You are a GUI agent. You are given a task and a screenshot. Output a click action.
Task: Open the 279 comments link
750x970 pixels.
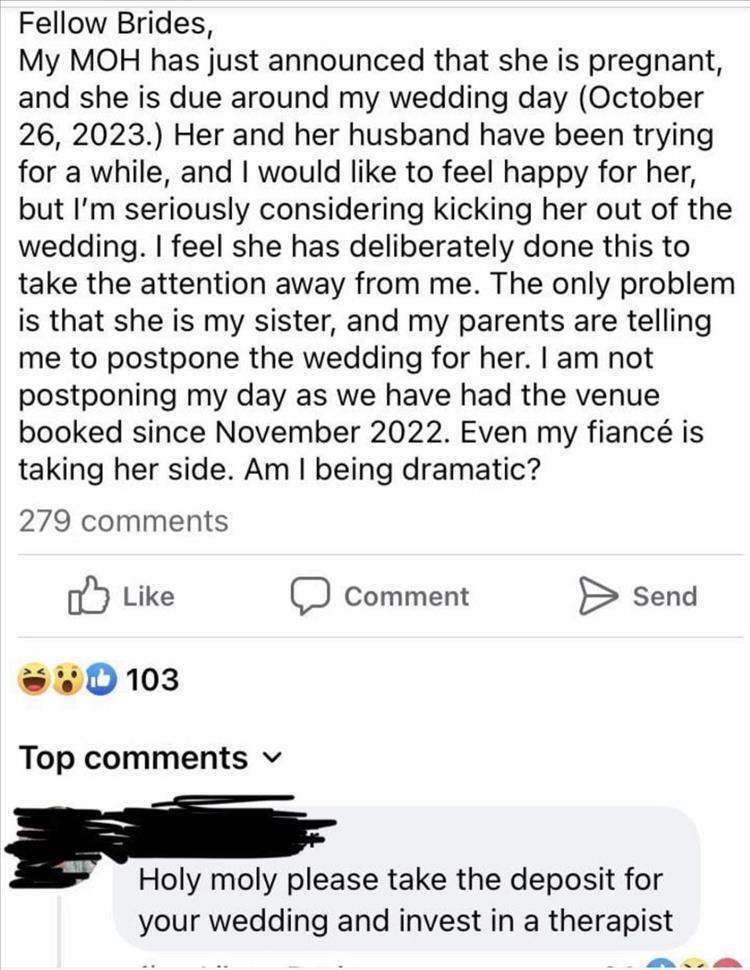coord(124,521)
